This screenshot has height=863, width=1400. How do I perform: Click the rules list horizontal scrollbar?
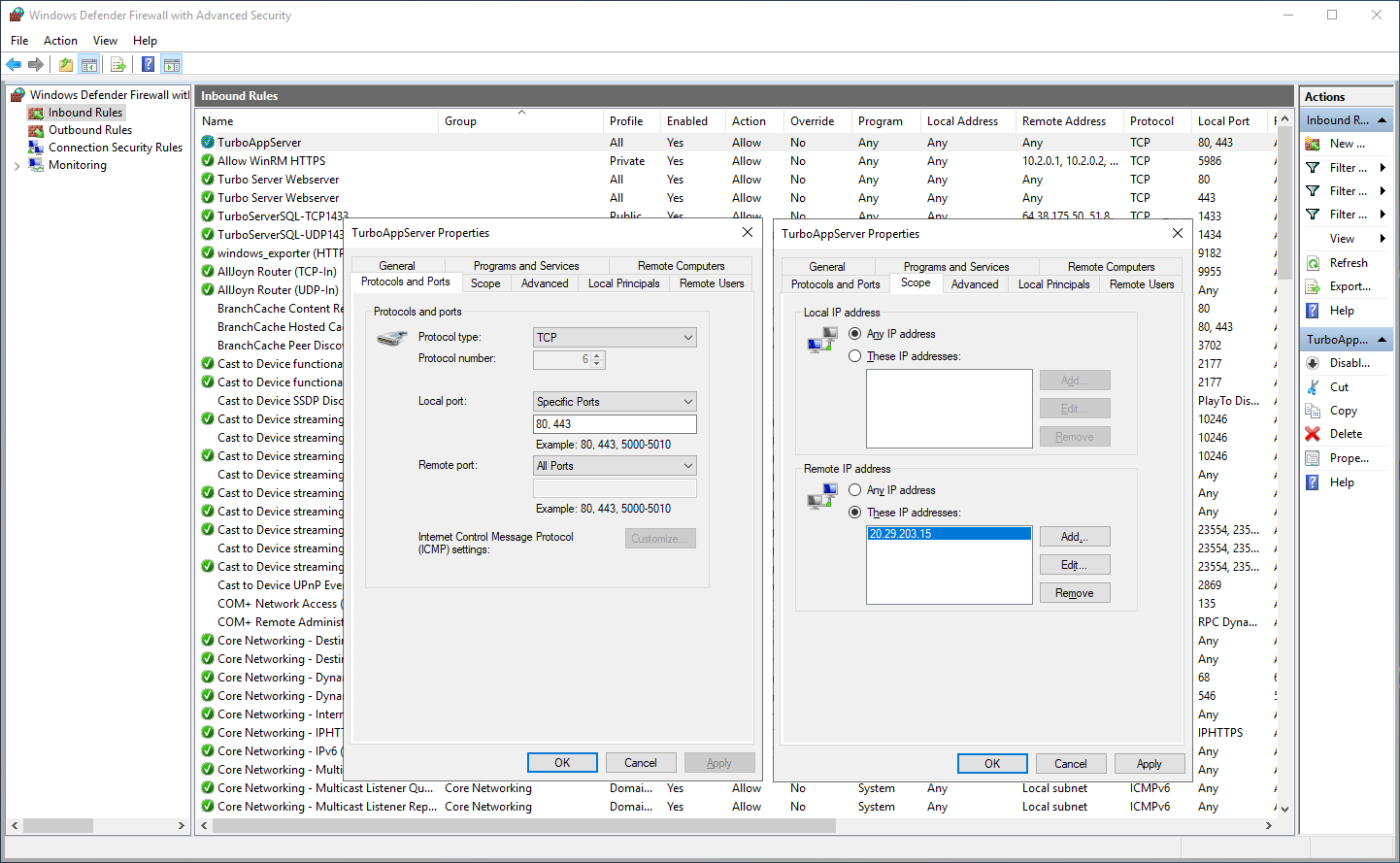coord(524,826)
